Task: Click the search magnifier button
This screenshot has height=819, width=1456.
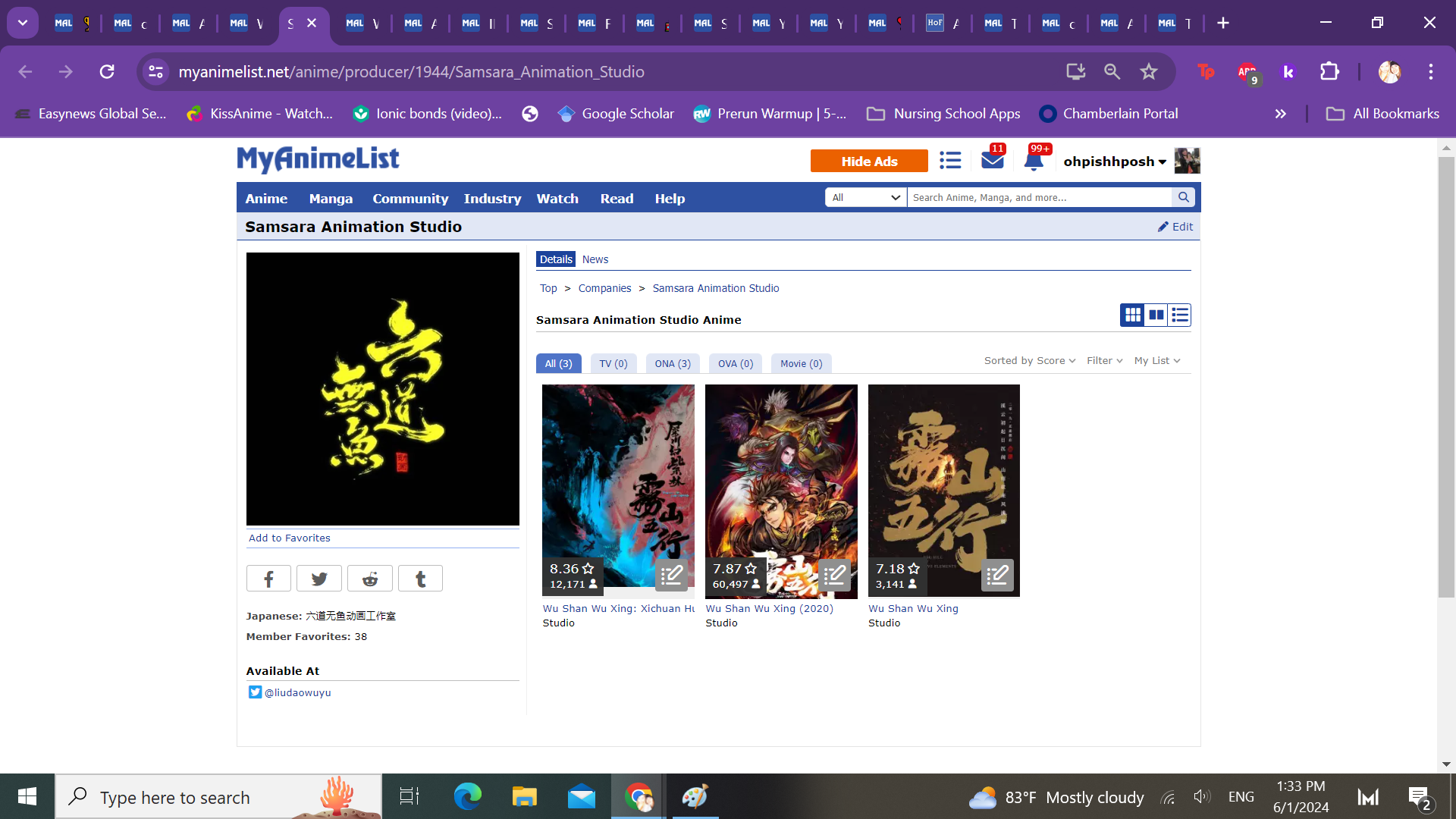Action: point(1183,197)
